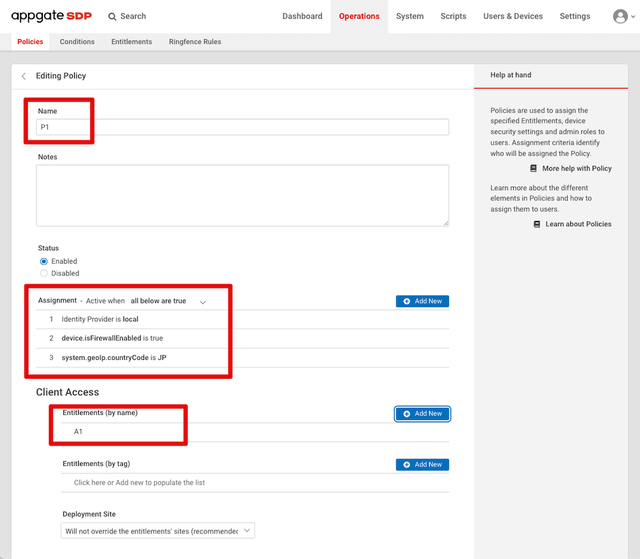
Task: Click the Search magnifier icon
Action: point(112,16)
